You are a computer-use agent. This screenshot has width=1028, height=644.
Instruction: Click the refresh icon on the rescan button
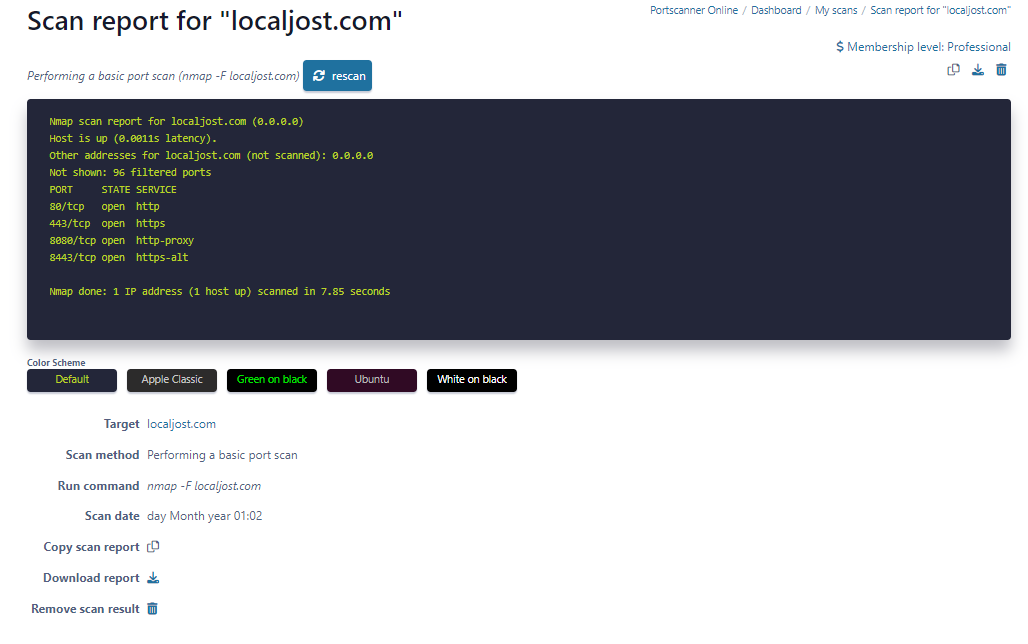(319, 75)
